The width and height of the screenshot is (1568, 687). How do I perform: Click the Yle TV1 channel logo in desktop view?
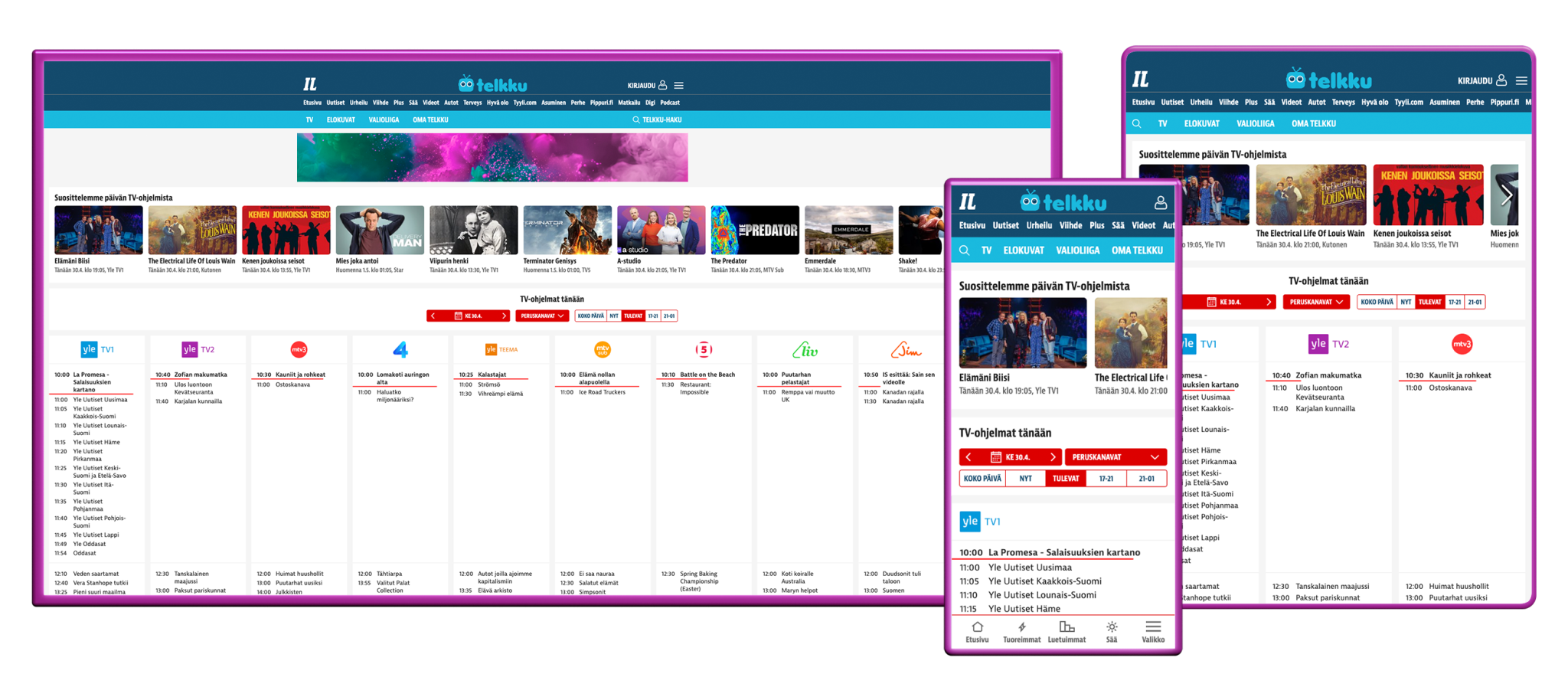pos(97,349)
